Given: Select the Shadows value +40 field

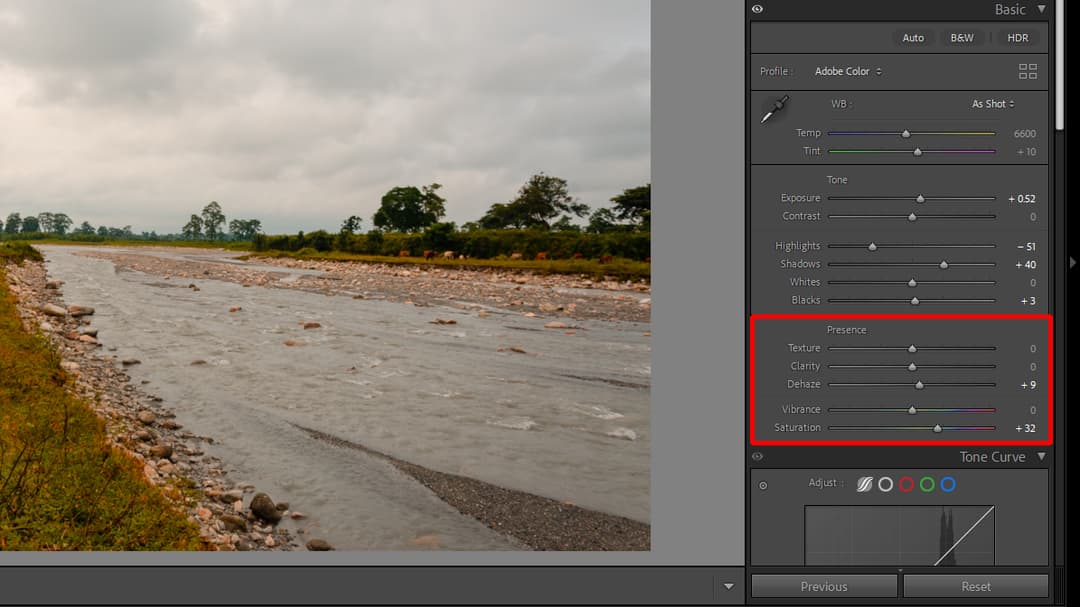Looking at the screenshot, I should point(1025,265).
